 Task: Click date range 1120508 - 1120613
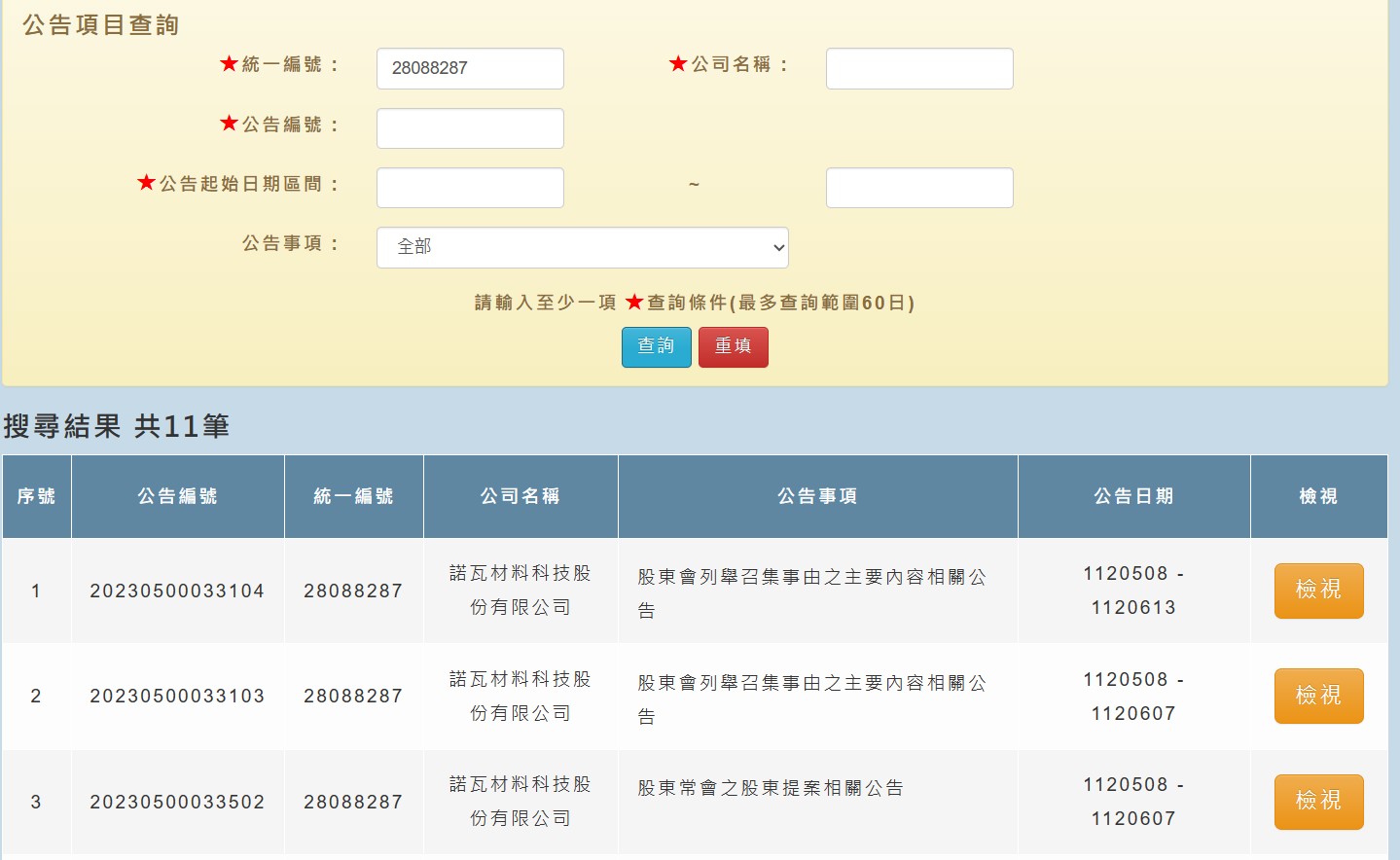(1133, 591)
